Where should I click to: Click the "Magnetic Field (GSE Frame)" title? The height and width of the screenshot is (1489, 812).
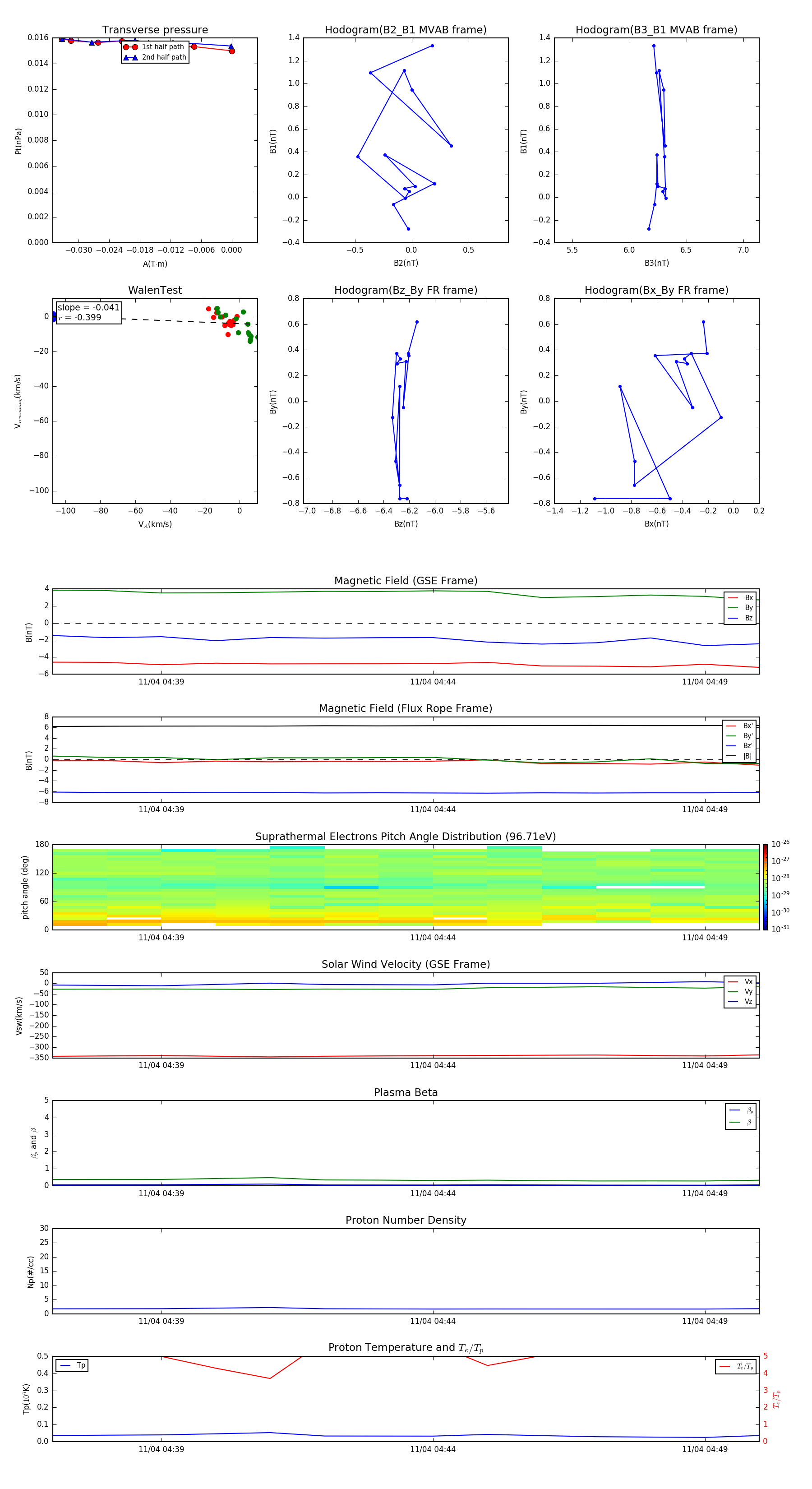pyautogui.click(x=406, y=581)
